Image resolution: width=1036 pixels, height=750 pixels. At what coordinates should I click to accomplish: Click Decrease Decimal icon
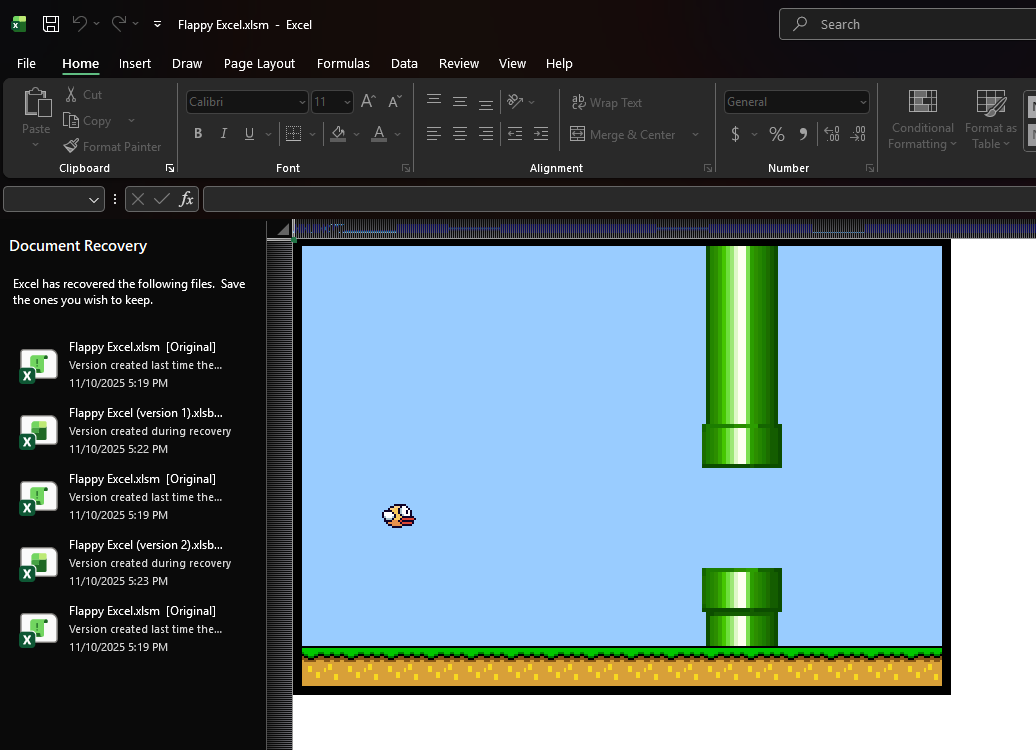pos(858,134)
